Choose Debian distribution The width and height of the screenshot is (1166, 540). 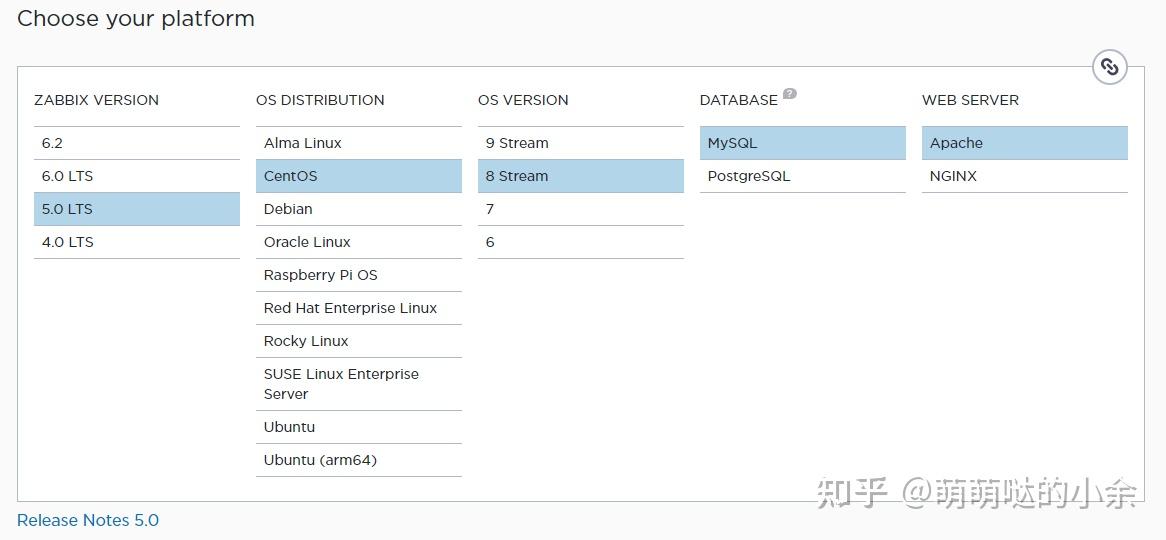358,209
